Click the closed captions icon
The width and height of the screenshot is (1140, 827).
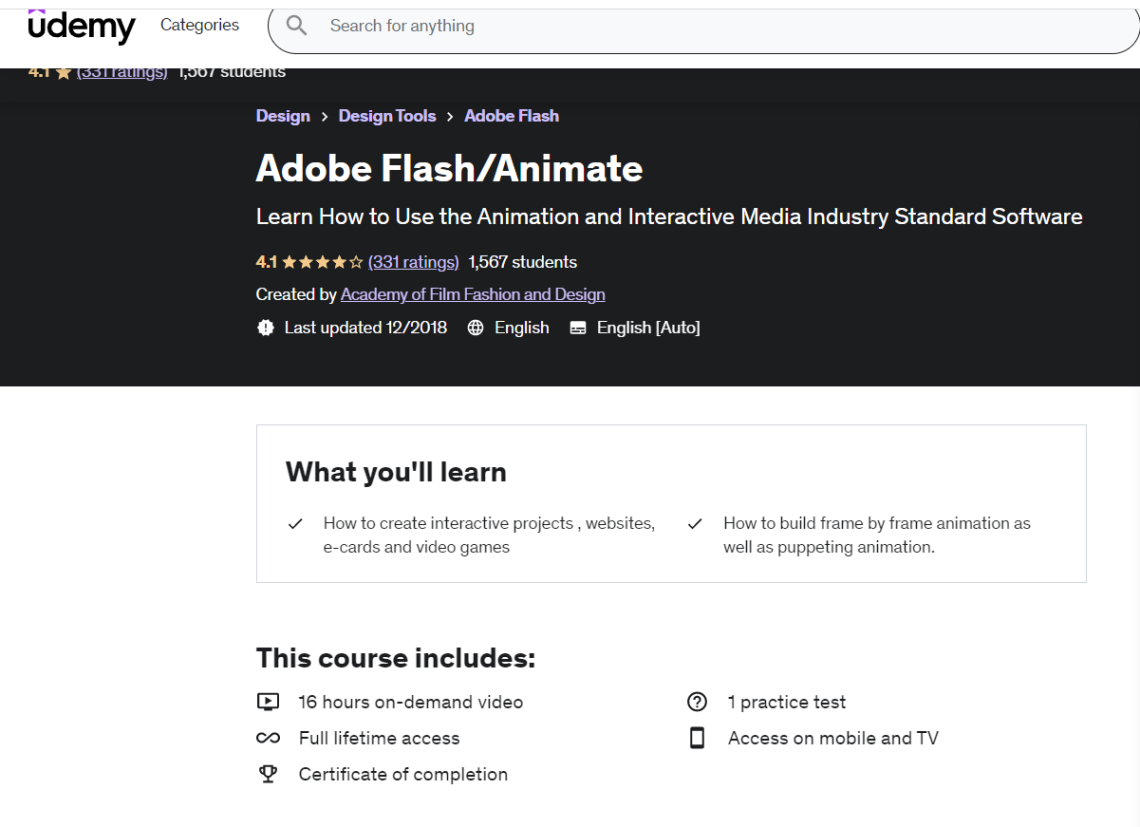tap(577, 327)
